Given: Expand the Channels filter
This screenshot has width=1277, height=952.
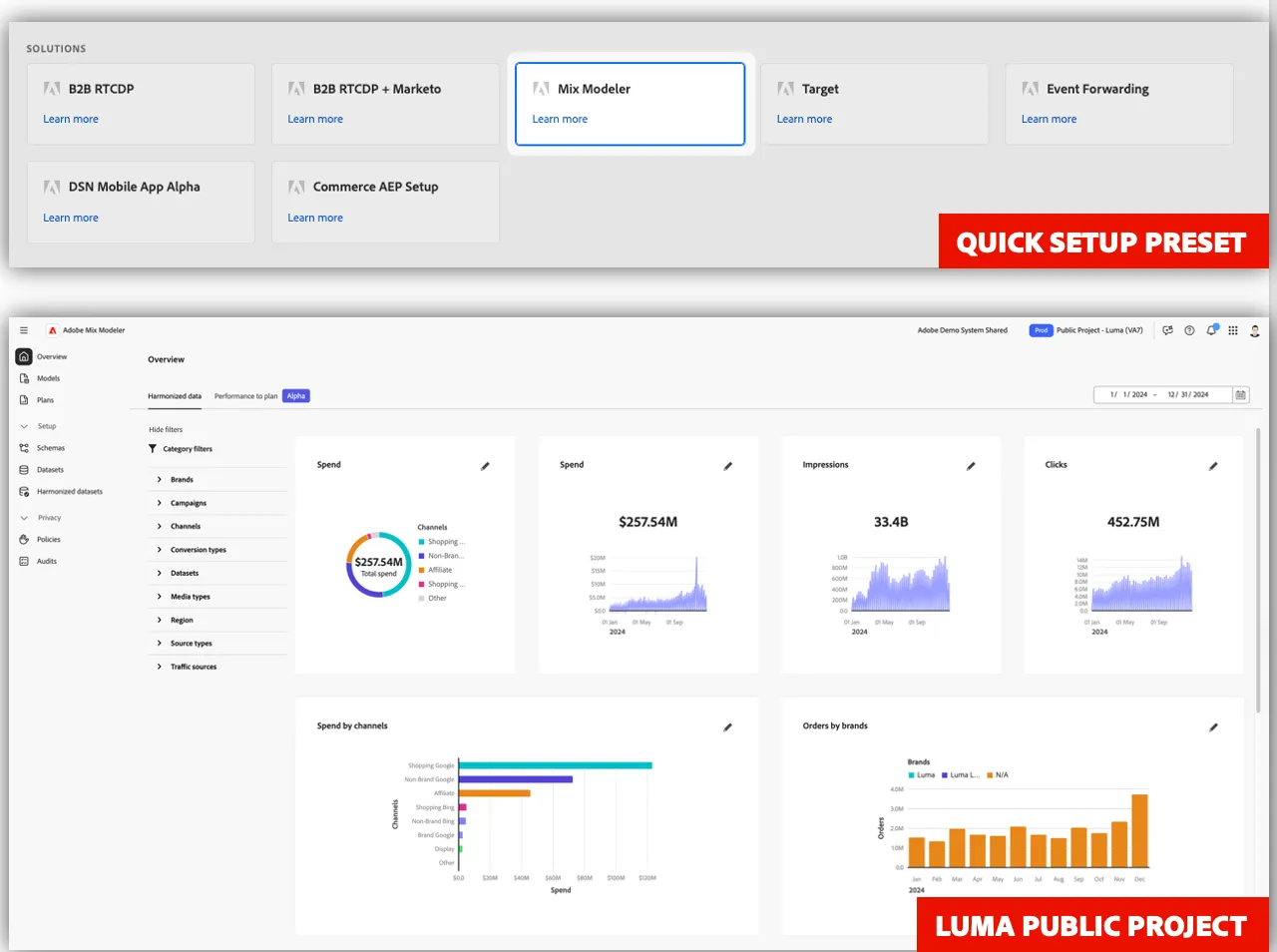Looking at the screenshot, I should [x=160, y=526].
